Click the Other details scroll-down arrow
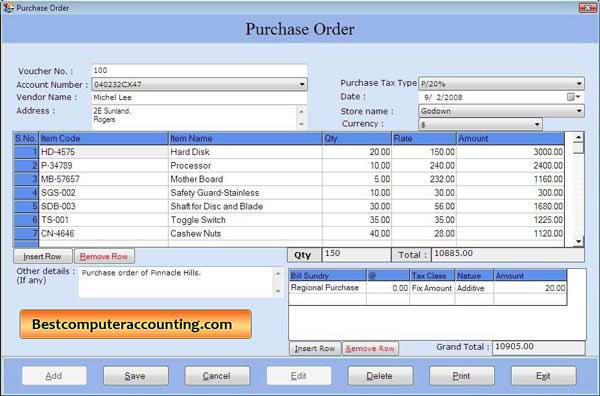This screenshot has width=600, height=396. tap(278, 292)
